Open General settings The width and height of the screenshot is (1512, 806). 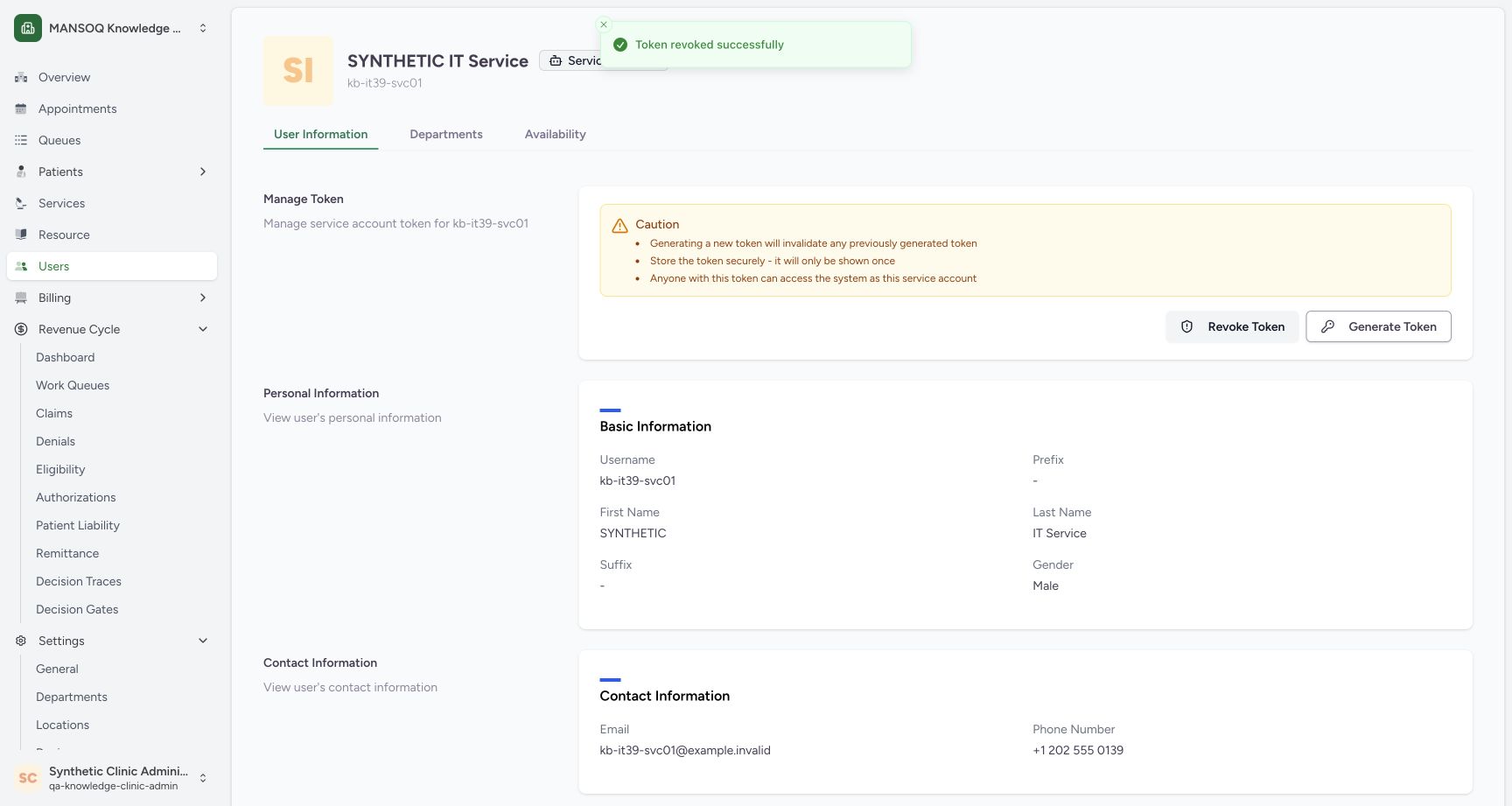click(57, 669)
